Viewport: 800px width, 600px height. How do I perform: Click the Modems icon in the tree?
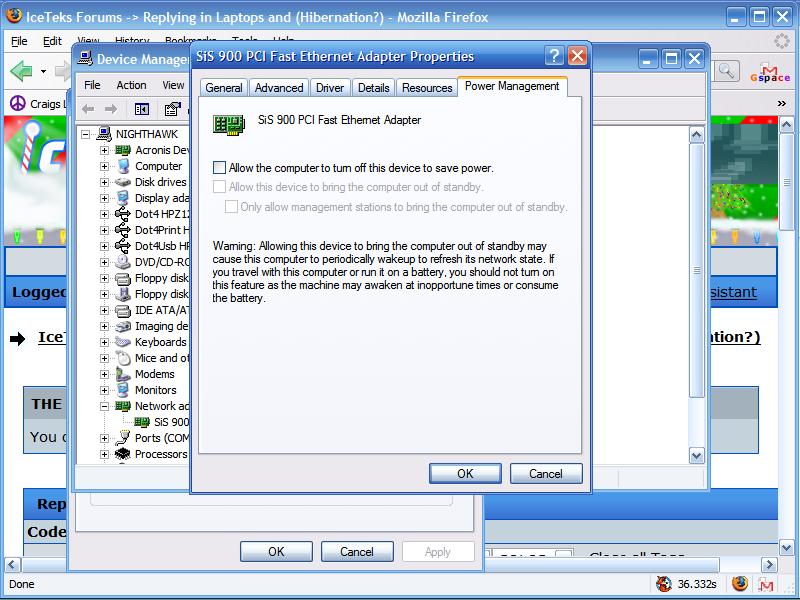[123, 374]
